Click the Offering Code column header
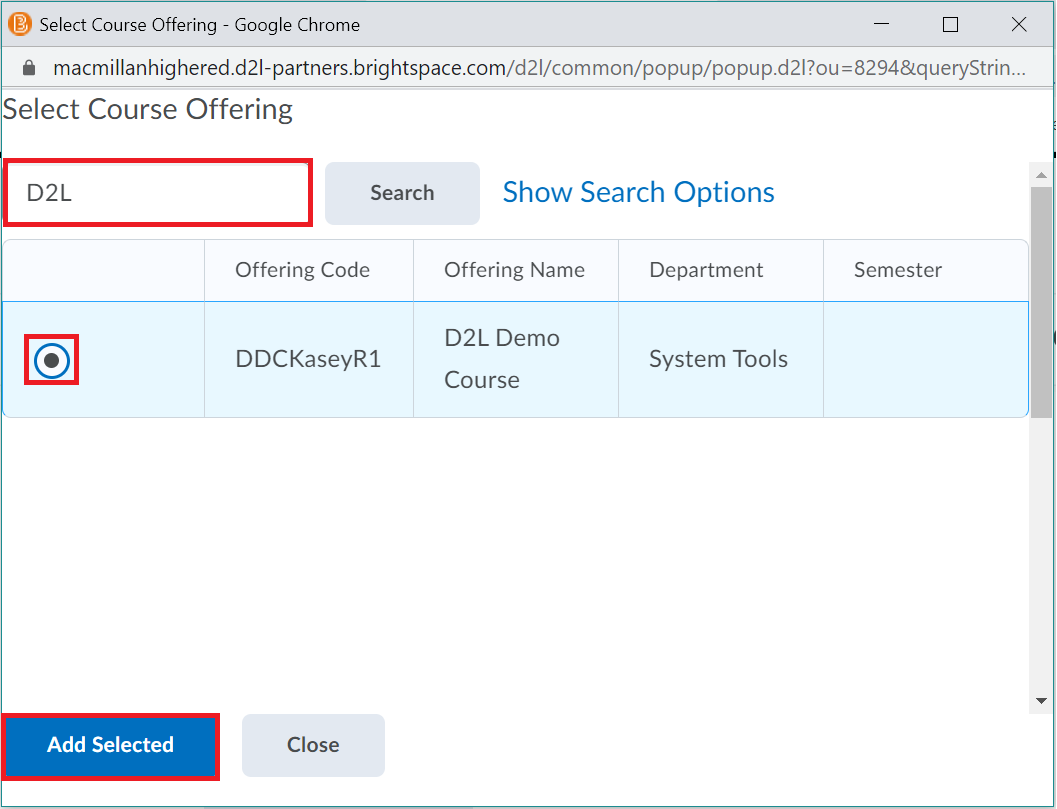The image size is (1057, 809). click(x=303, y=270)
